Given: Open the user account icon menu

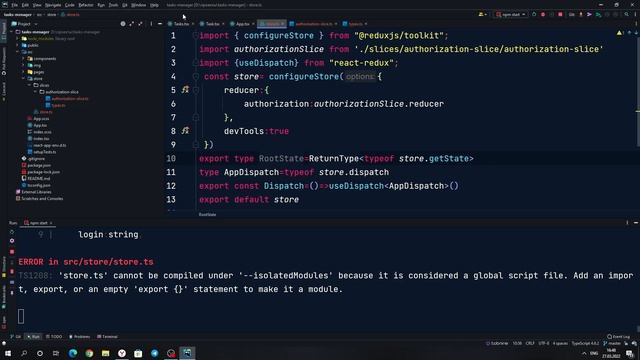Looking at the screenshot, I should (x=482, y=14).
